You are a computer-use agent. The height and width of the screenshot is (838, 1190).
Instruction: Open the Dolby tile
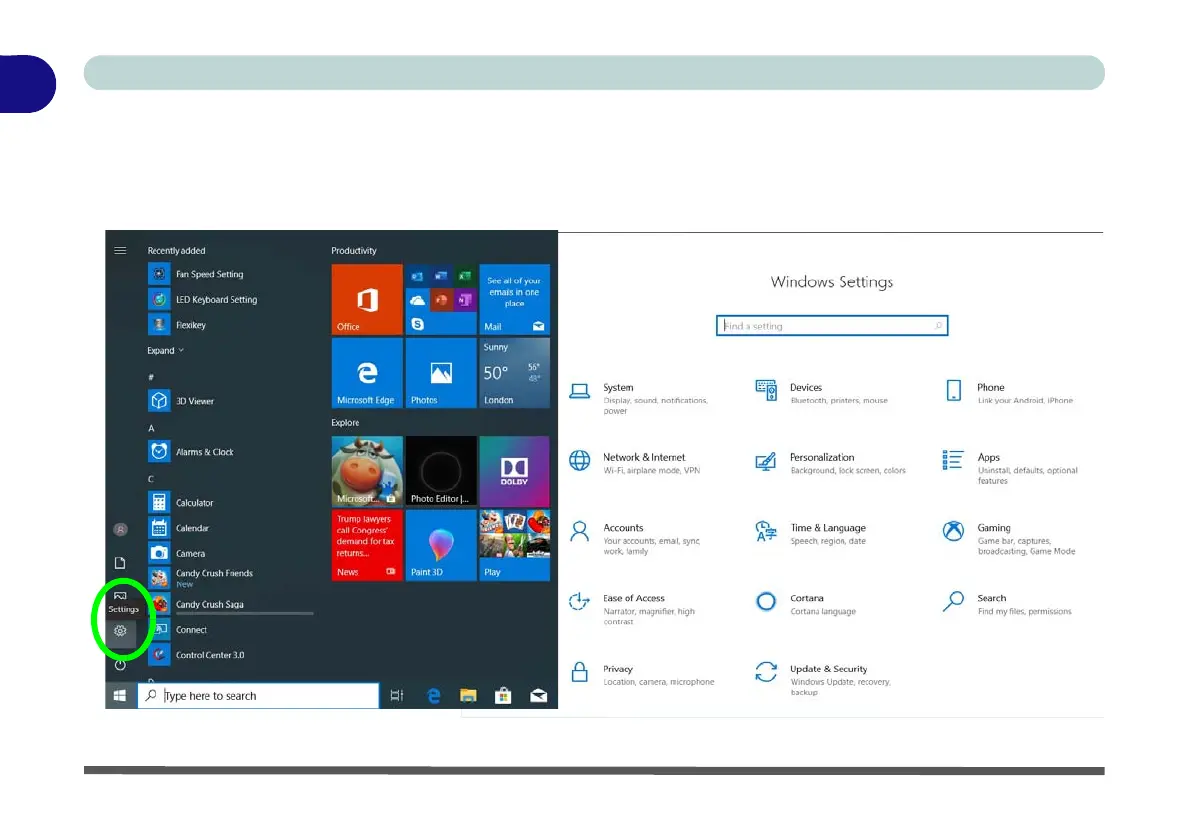click(515, 471)
